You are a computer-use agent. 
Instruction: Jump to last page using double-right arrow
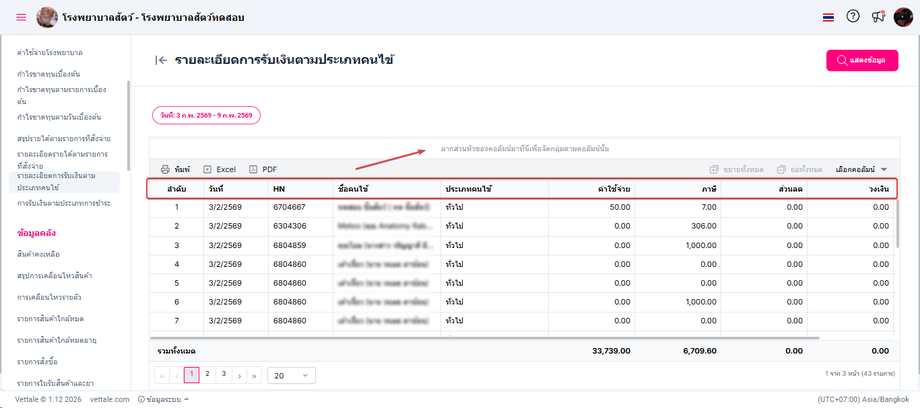coord(254,375)
